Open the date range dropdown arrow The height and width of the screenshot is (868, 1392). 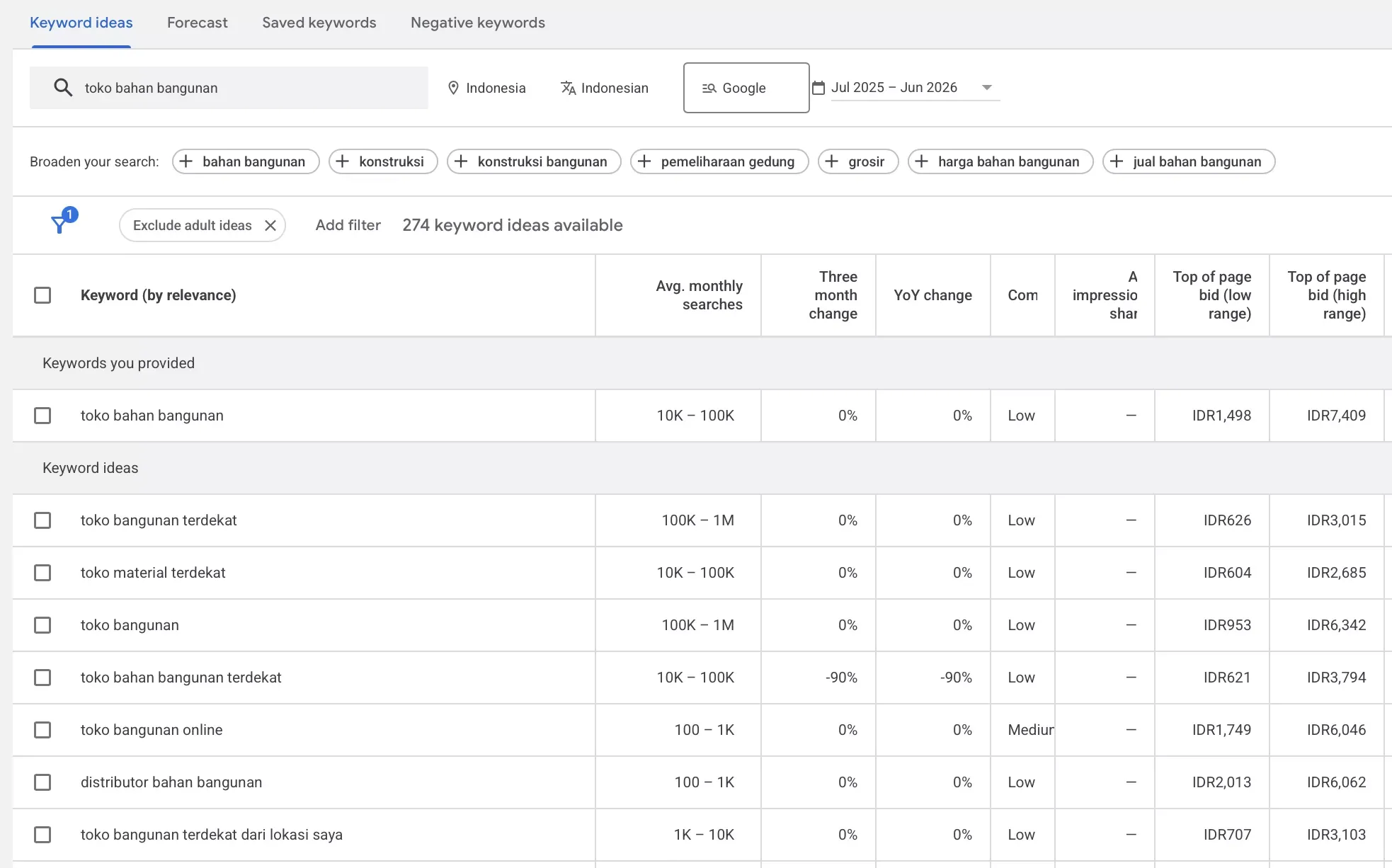point(987,88)
